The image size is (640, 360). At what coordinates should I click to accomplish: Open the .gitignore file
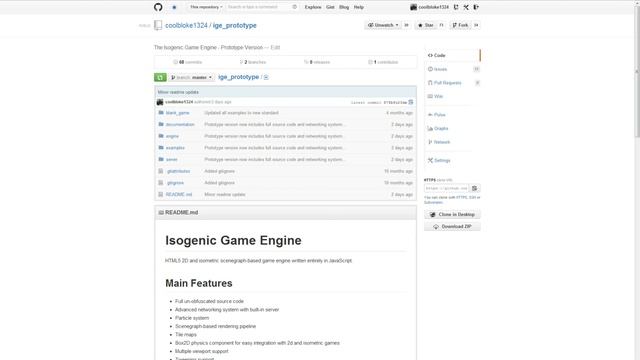click(x=175, y=183)
